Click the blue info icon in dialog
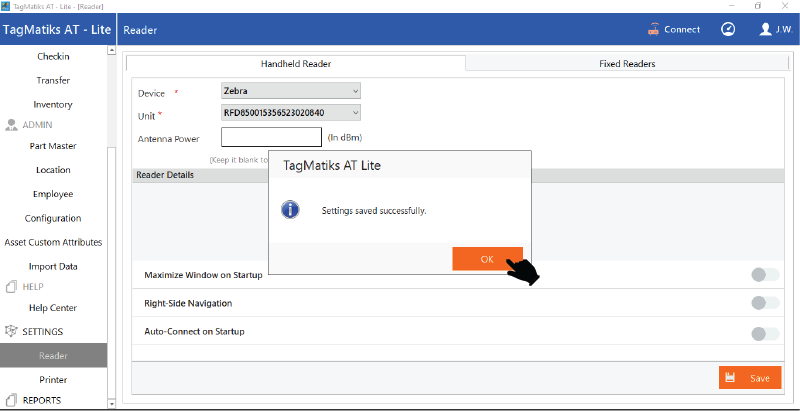The image size is (800, 411). 290,211
